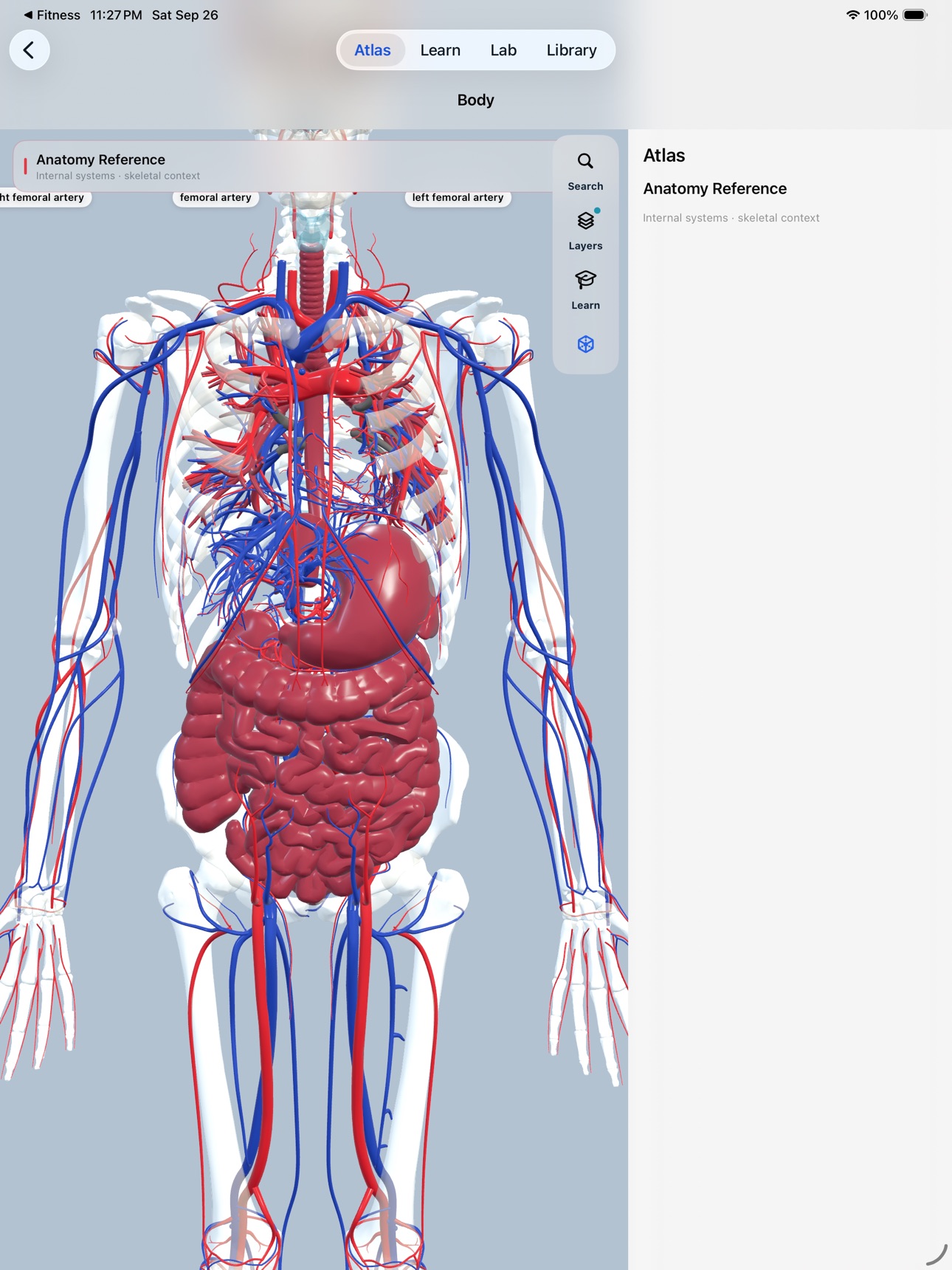Select the left femoral artery label
Screen dimensions: 952x1270
[x=458, y=197]
